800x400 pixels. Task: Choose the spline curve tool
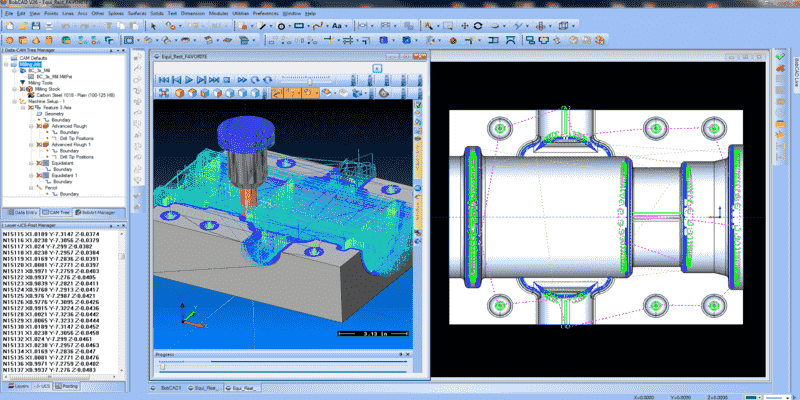click(318, 26)
